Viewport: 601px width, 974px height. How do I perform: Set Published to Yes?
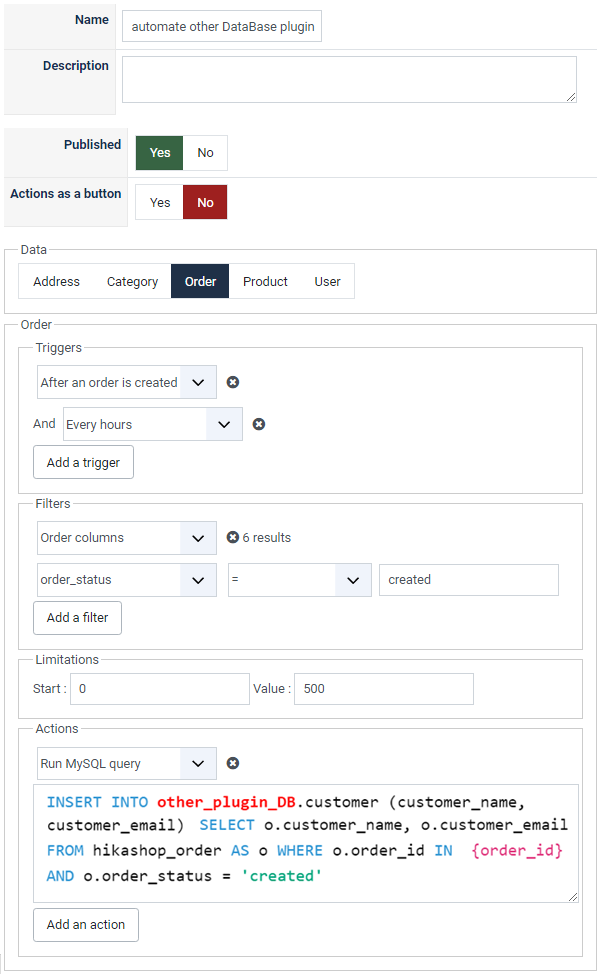(x=160, y=153)
